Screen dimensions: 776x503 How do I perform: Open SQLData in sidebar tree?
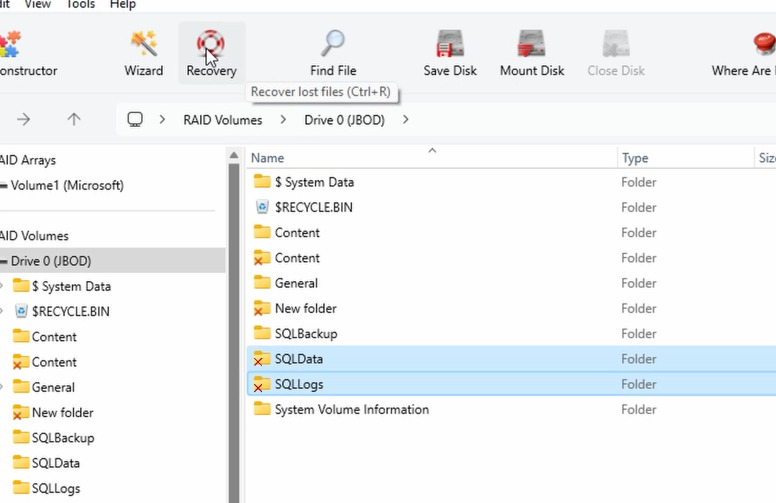pos(55,463)
